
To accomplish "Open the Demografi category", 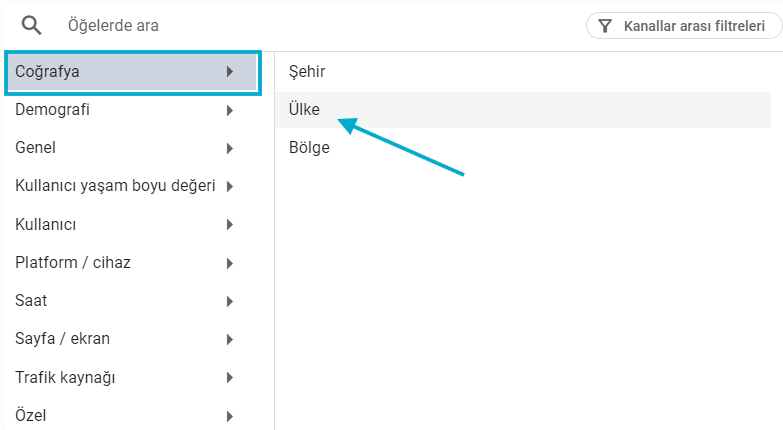I will [x=52, y=110].
